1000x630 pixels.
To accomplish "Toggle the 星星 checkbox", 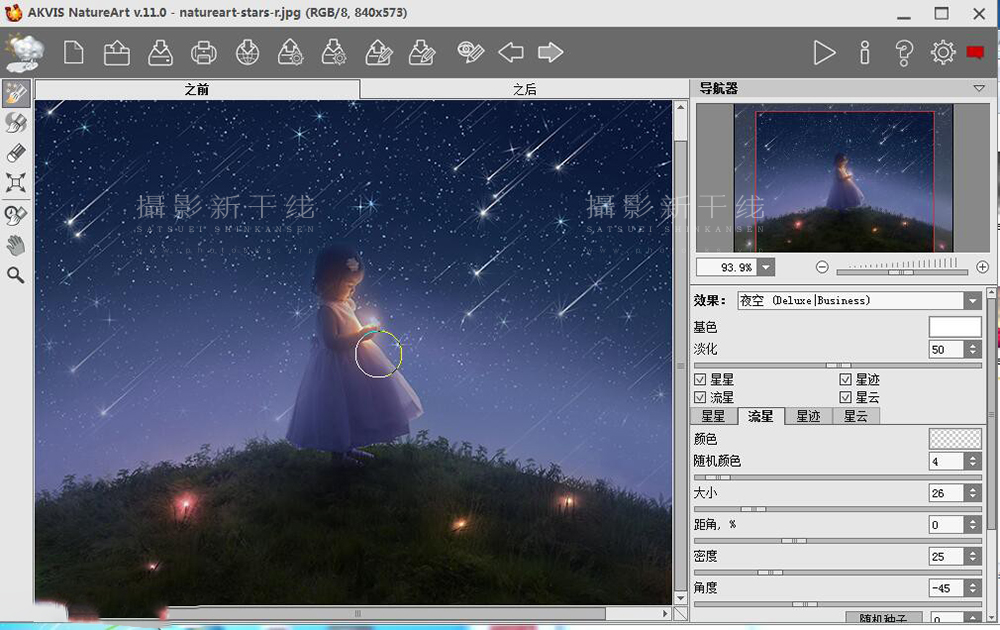I will (x=700, y=379).
